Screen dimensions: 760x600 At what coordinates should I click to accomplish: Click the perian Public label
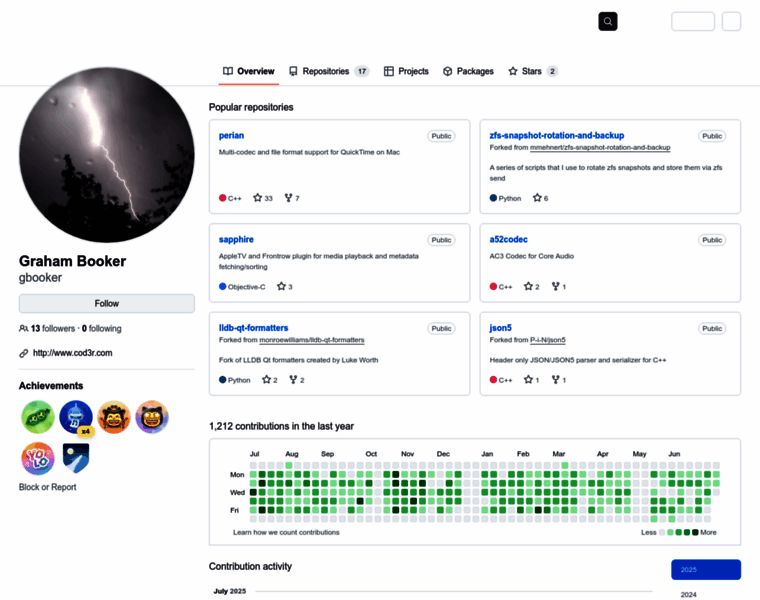coord(441,136)
